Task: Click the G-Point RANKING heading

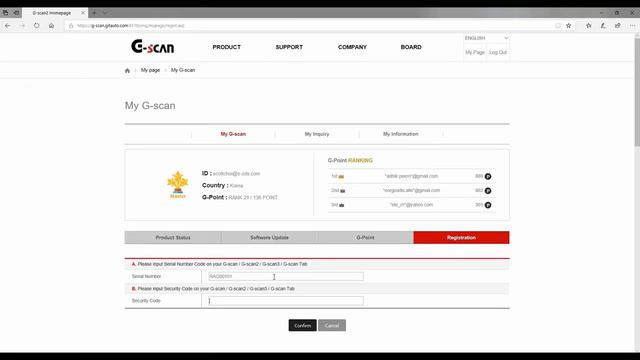Action: click(x=350, y=160)
